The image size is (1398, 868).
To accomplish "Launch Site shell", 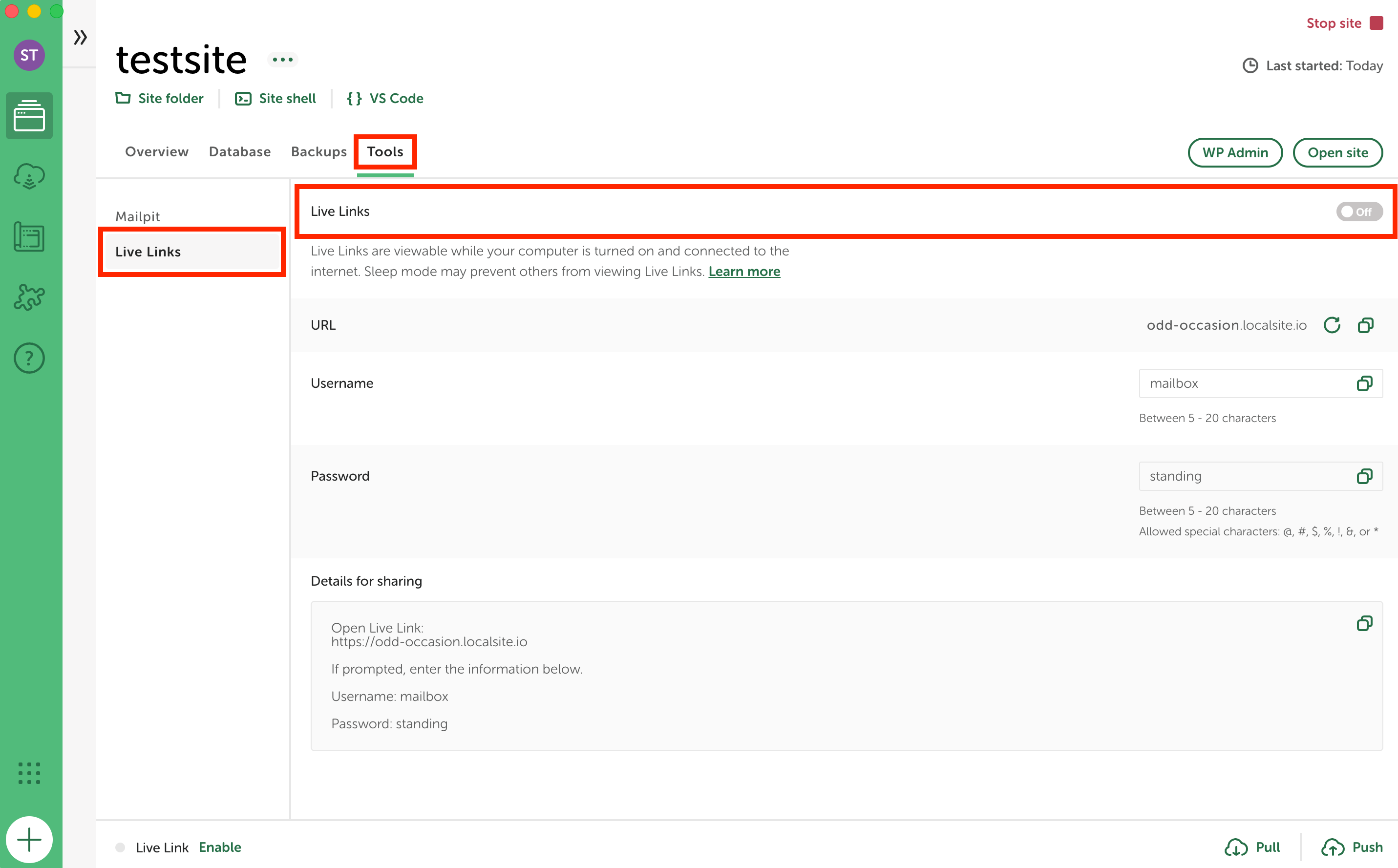I will [x=275, y=98].
